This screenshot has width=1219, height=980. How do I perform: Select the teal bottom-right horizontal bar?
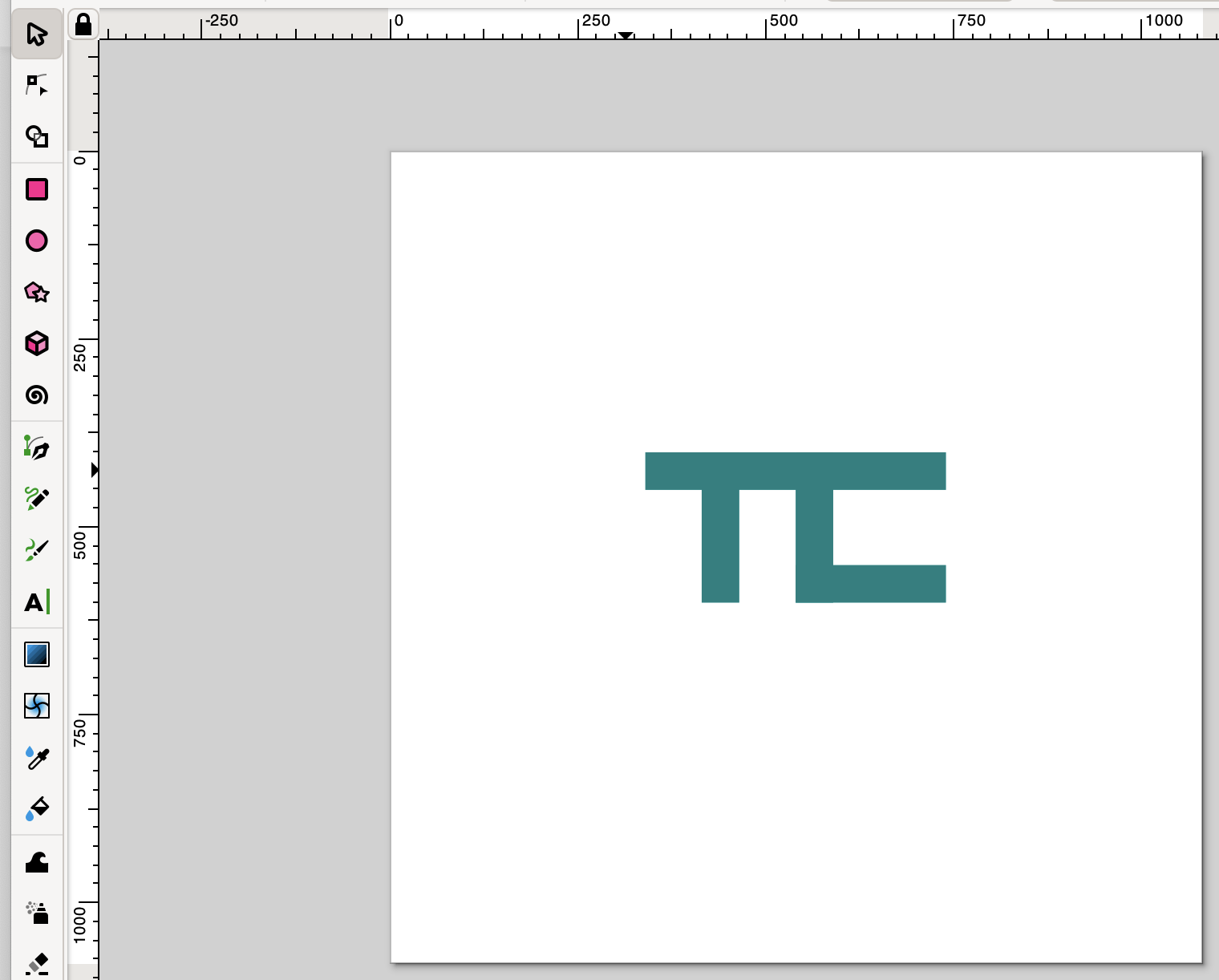tap(889, 584)
